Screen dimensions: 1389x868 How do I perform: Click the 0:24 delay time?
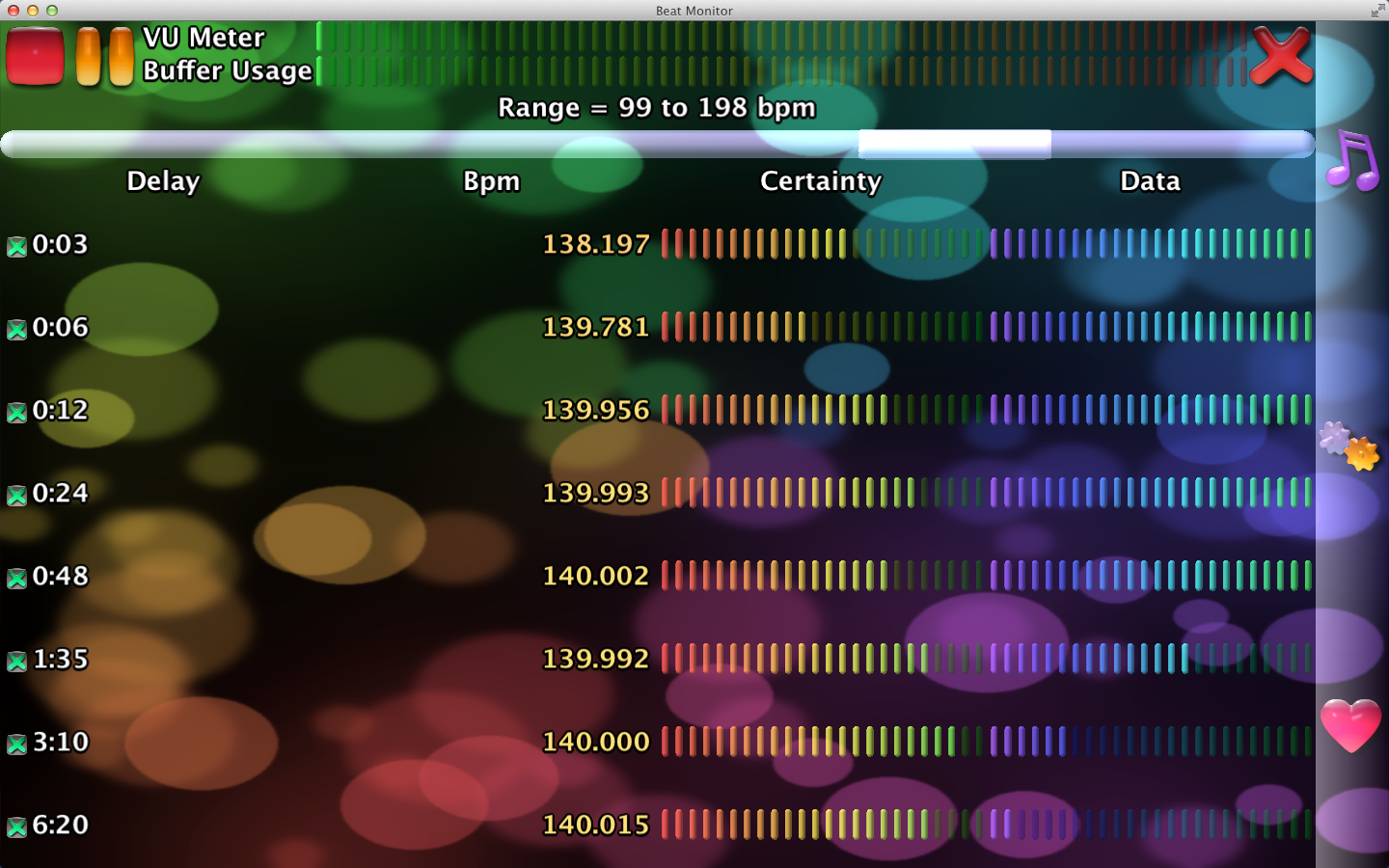tap(60, 493)
